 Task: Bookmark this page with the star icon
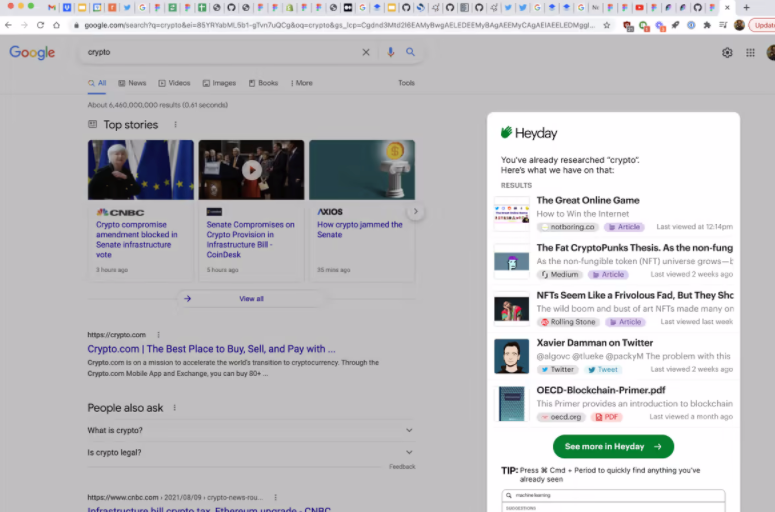pyautogui.click(x=606, y=25)
